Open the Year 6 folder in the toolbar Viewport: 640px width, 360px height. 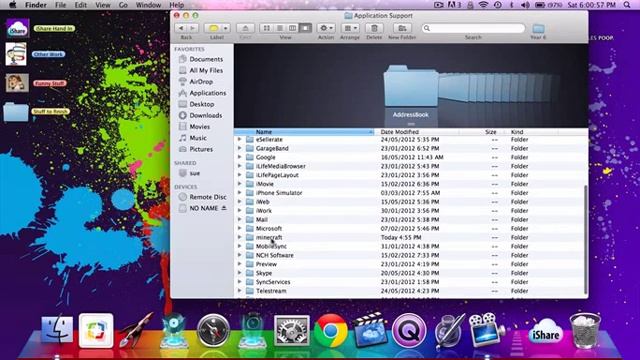coord(538,29)
